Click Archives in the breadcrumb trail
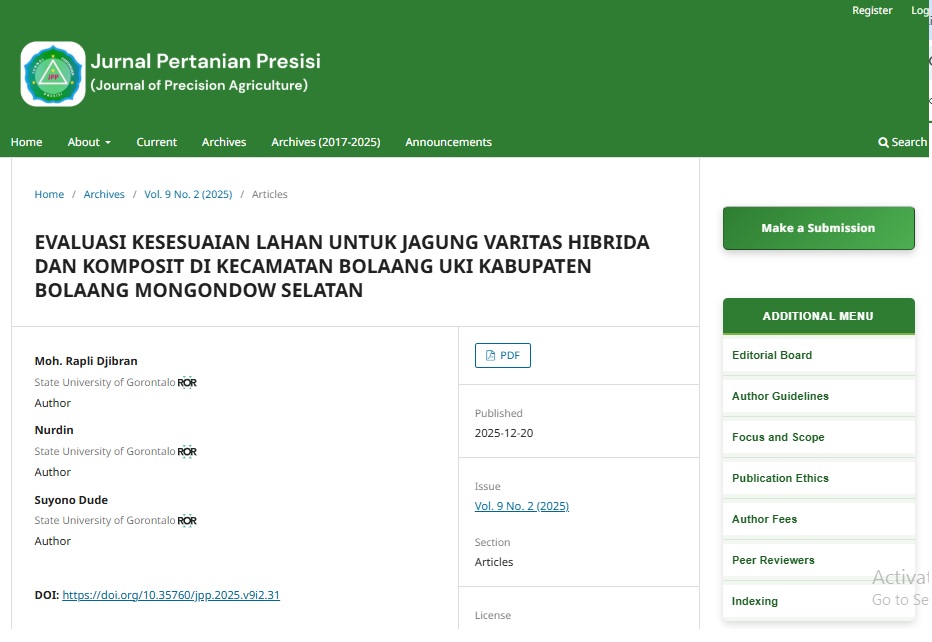Viewport: 932px width, 642px height. point(104,195)
